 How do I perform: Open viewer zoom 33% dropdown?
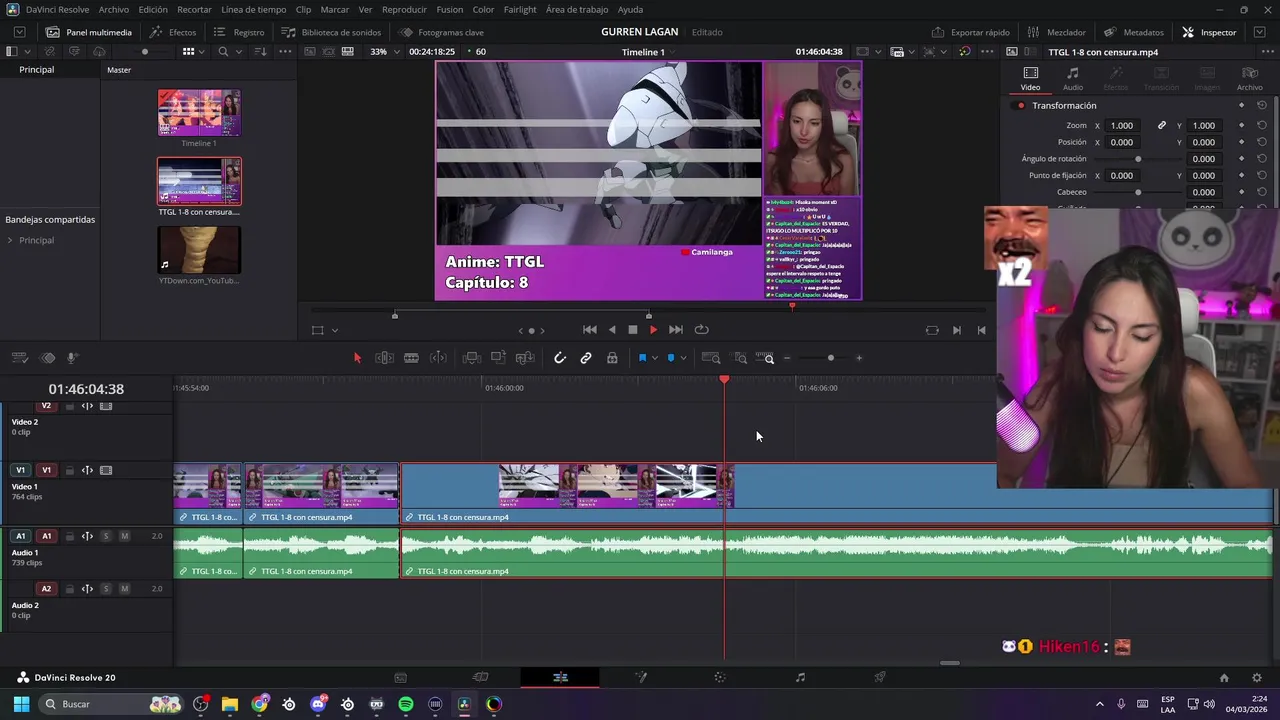pos(384,52)
